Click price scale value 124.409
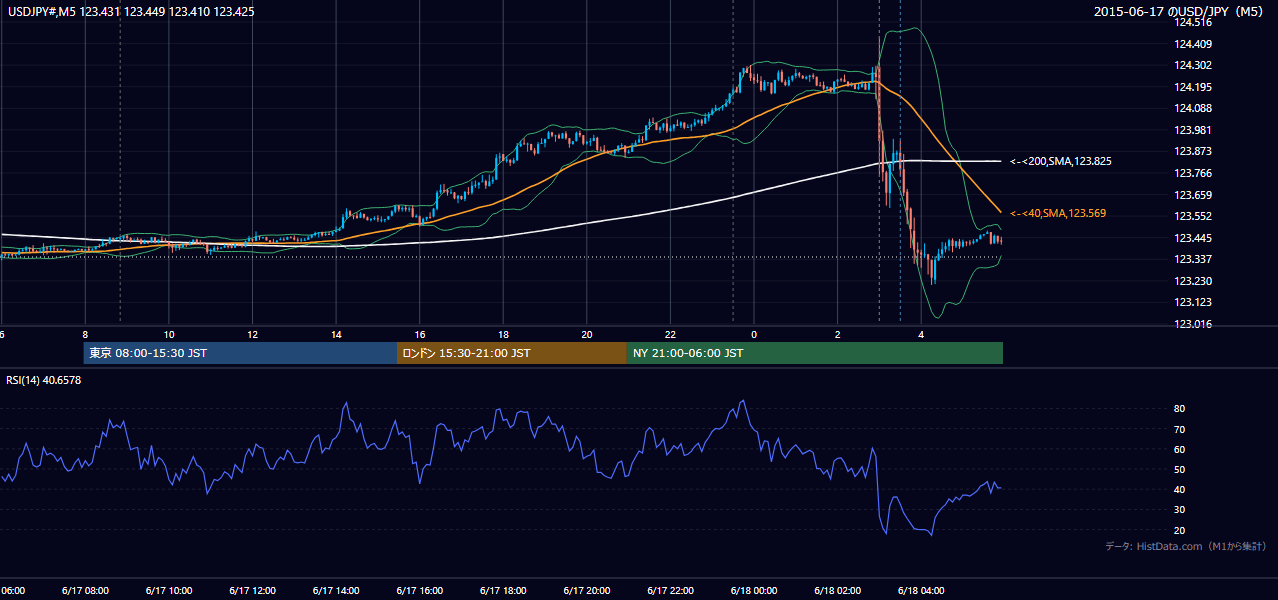 click(1193, 44)
